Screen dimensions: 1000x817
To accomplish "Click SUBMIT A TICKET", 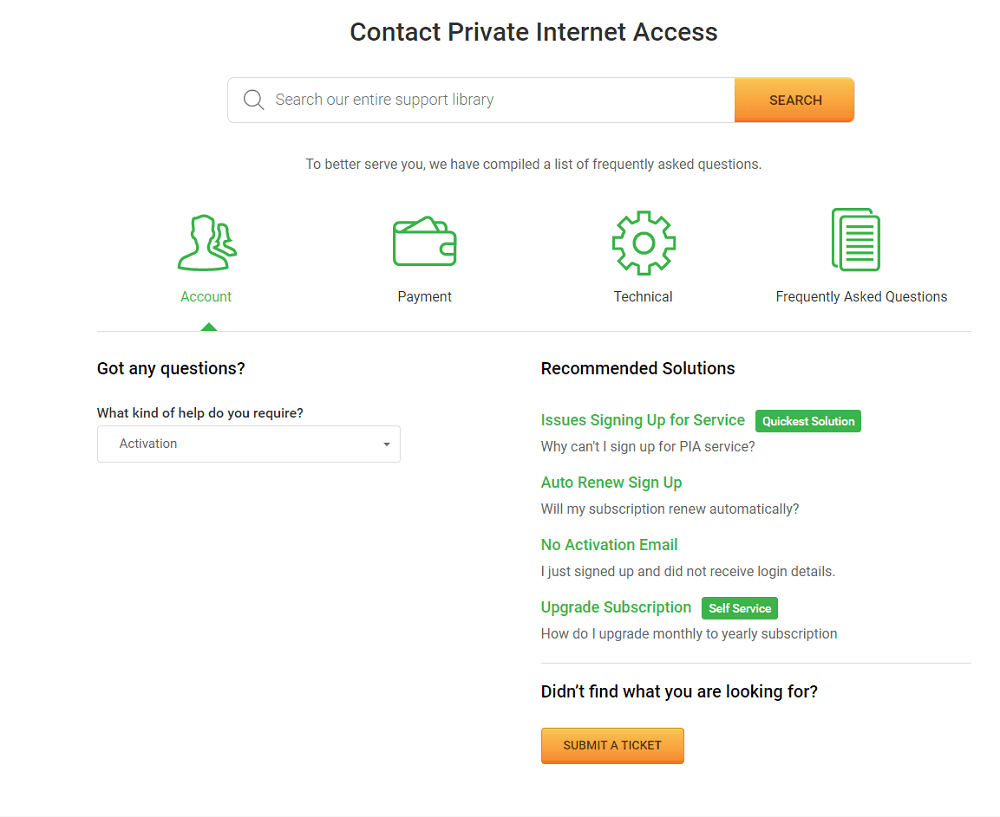I will click(612, 745).
